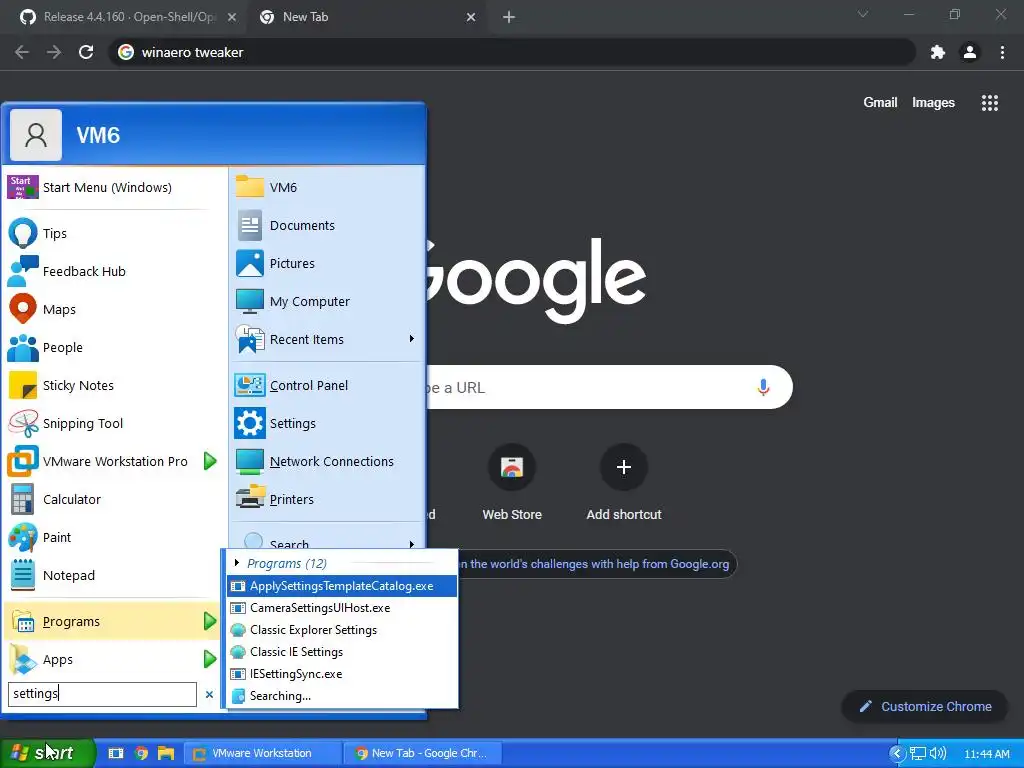Switch to VMware Workstation taskbar button
The width and height of the screenshot is (1024, 768).
pyautogui.click(x=262, y=753)
